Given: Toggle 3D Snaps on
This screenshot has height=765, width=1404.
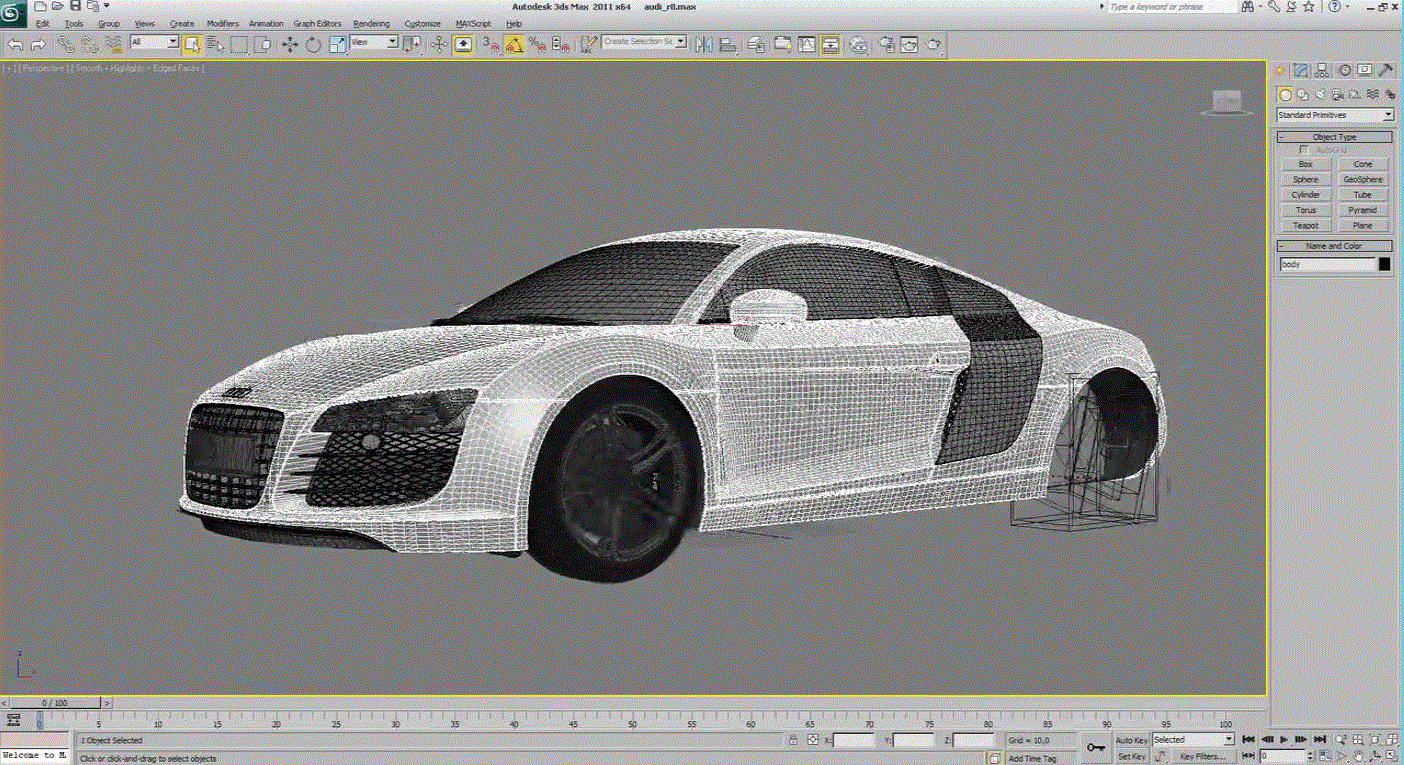Looking at the screenshot, I should (x=490, y=44).
